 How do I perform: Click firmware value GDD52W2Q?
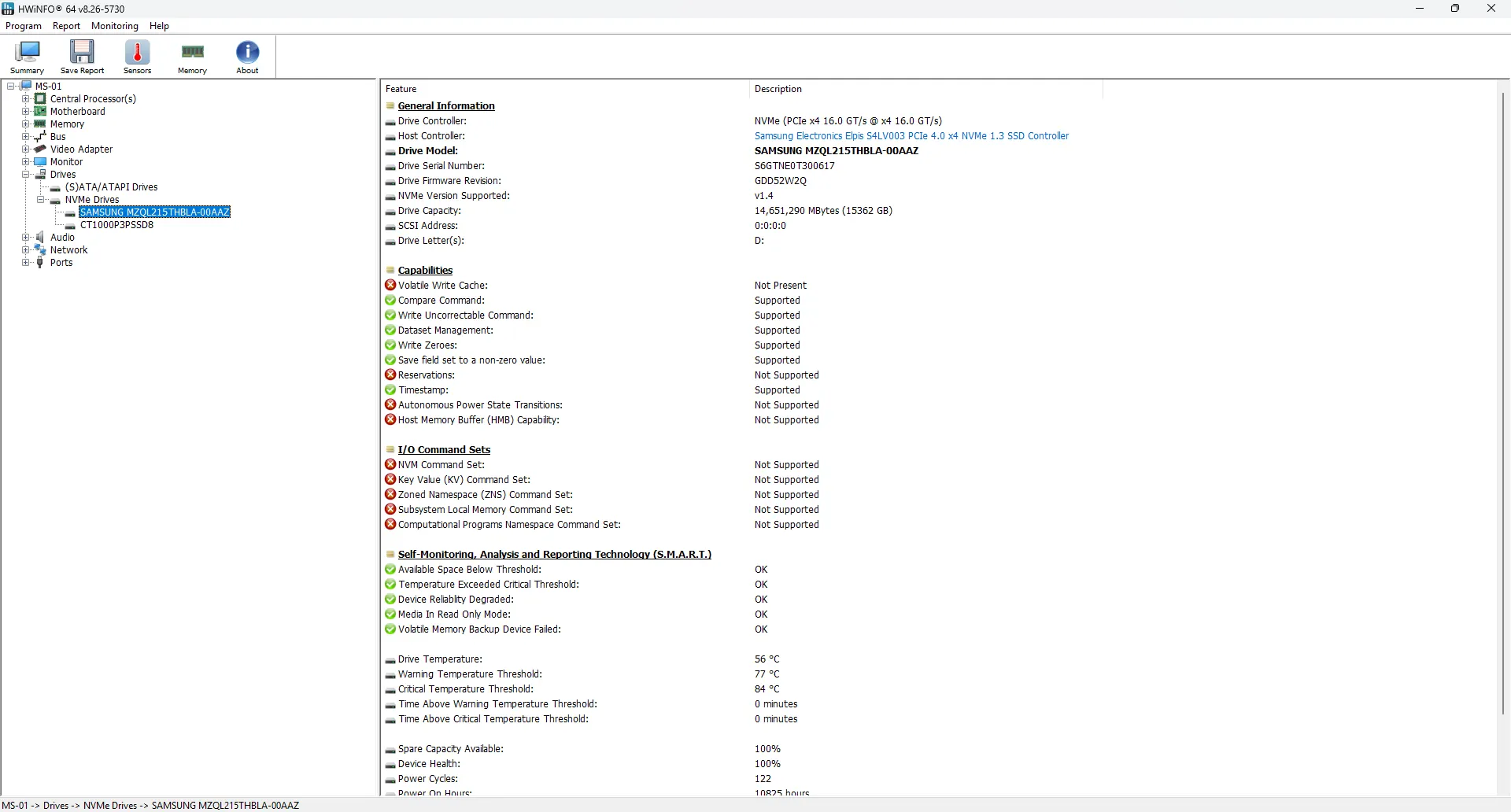tap(781, 180)
